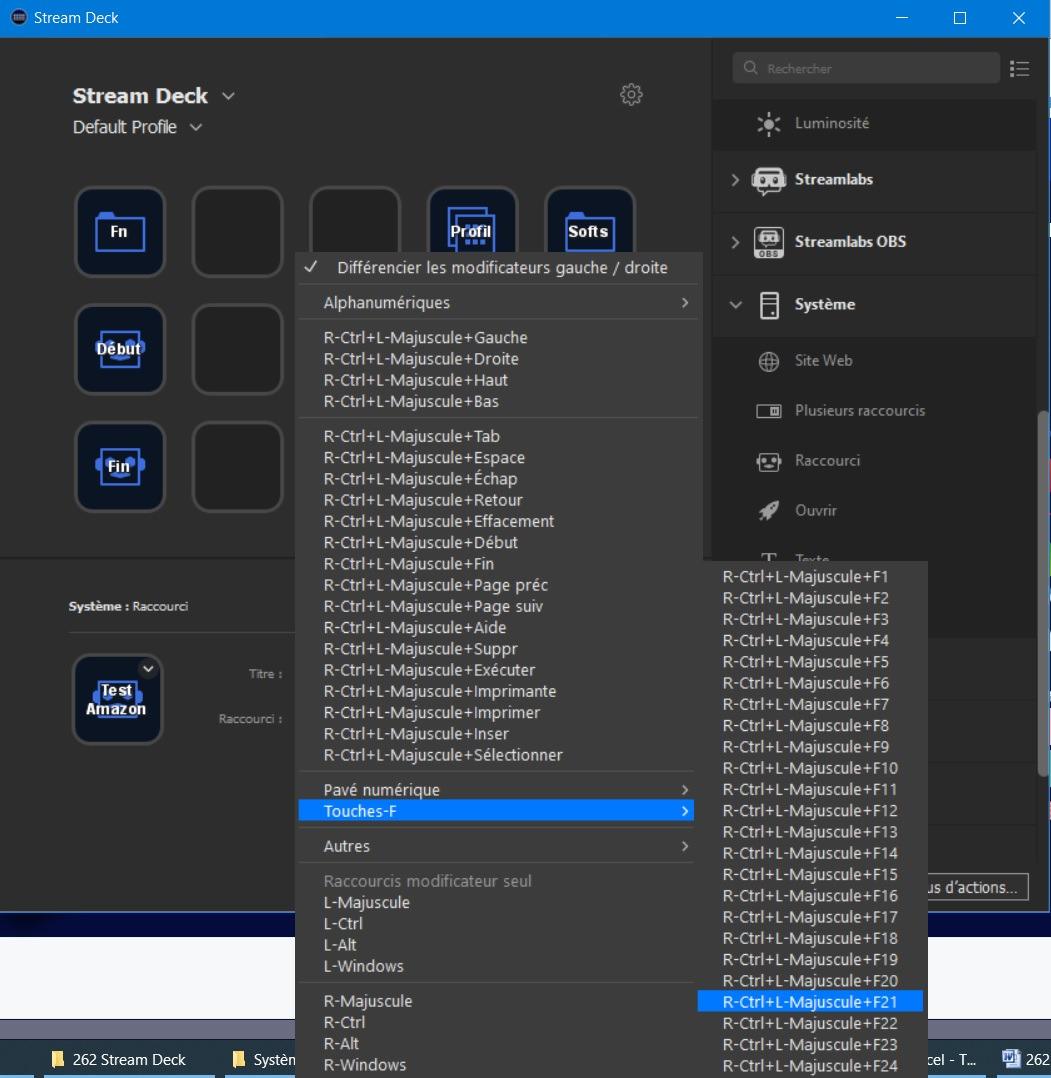
Task: Choose R-Ctrl+L-Majuscule+Échap
Action: [496, 479]
